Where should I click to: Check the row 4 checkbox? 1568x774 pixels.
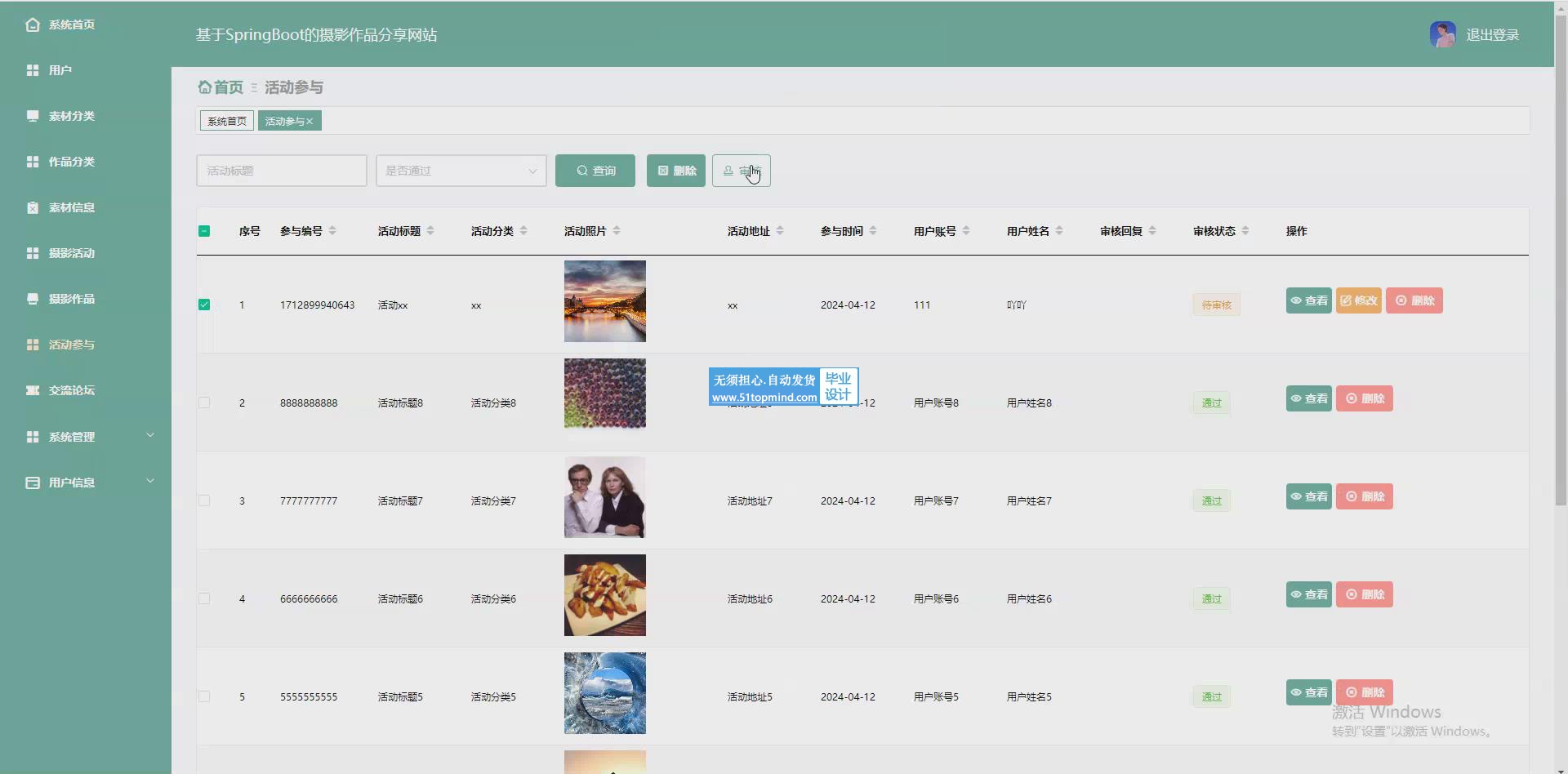pos(204,598)
